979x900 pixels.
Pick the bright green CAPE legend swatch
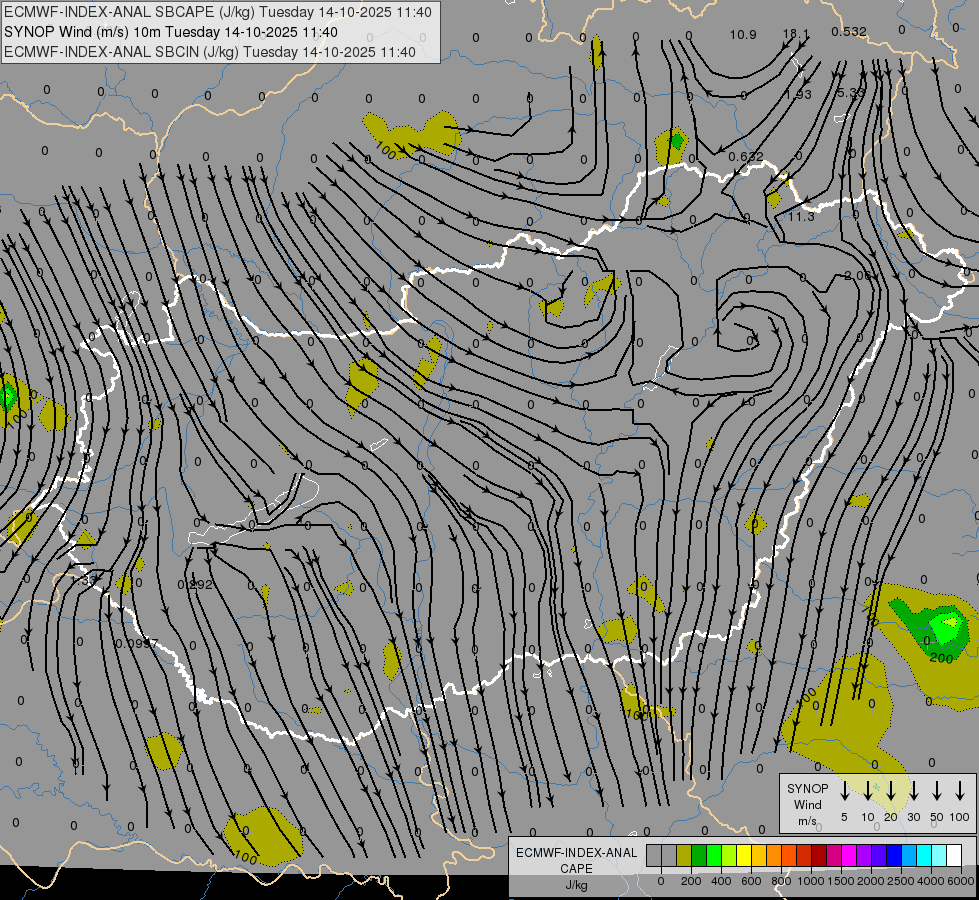(x=714, y=855)
